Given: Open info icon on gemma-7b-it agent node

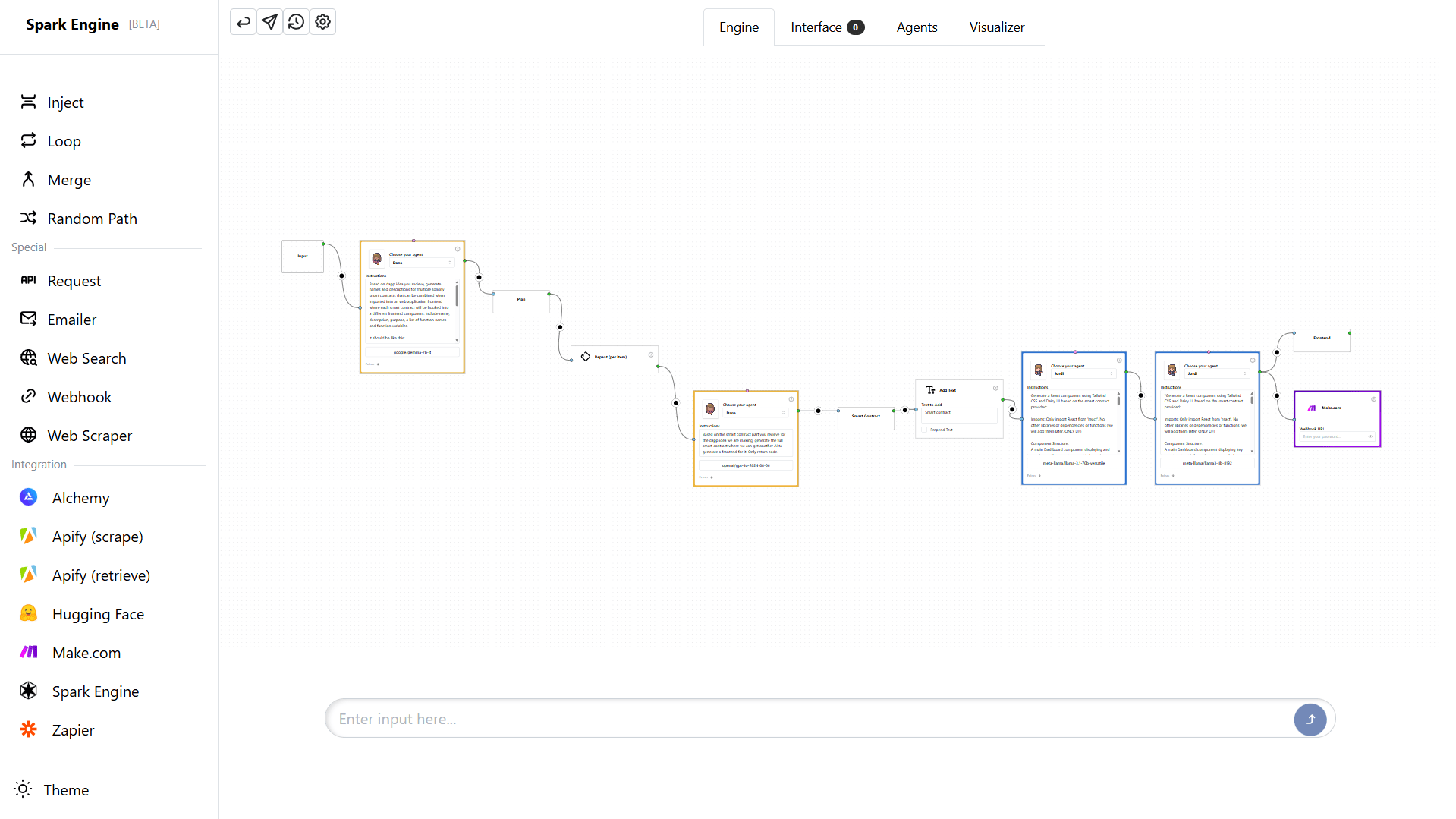Looking at the screenshot, I should (458, 249).
